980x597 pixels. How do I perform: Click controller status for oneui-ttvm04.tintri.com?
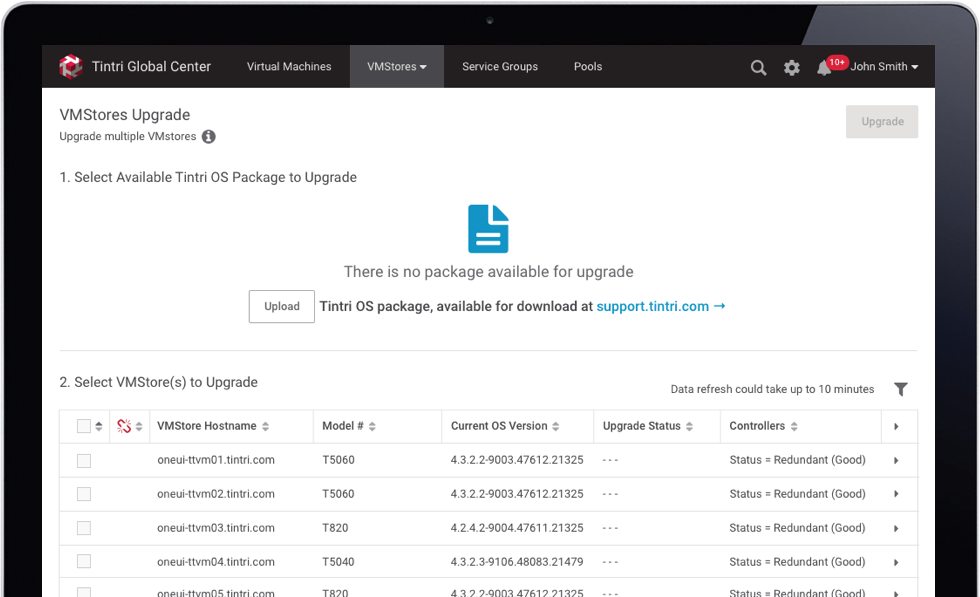click(798, 561)
